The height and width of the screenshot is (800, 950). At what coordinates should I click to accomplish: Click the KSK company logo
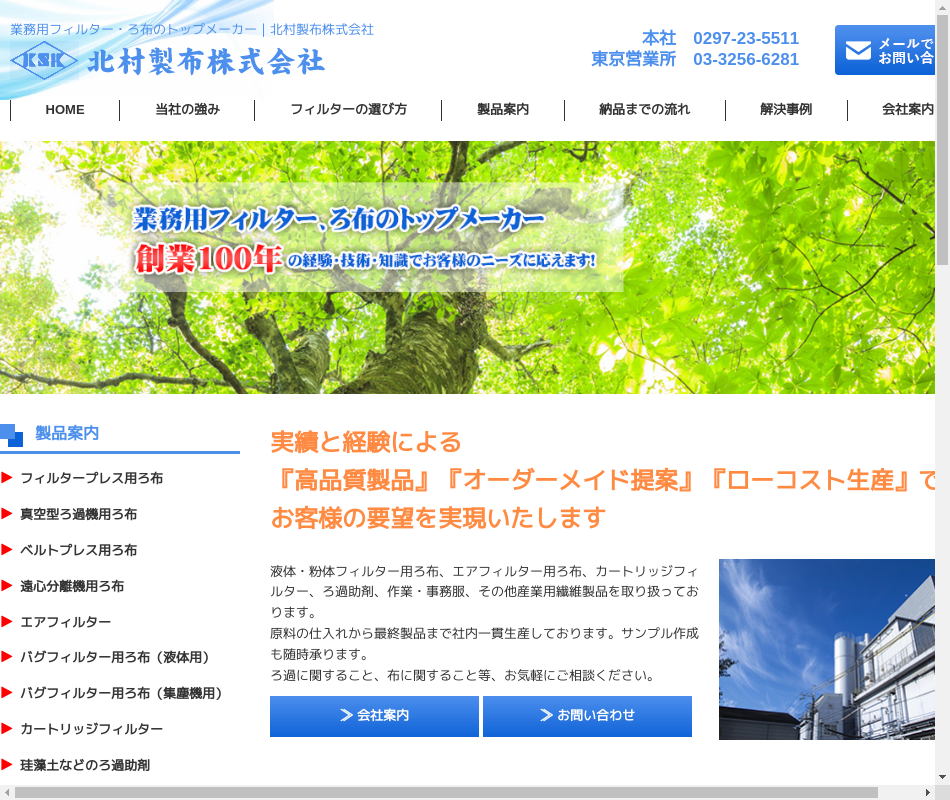[44, 61]
